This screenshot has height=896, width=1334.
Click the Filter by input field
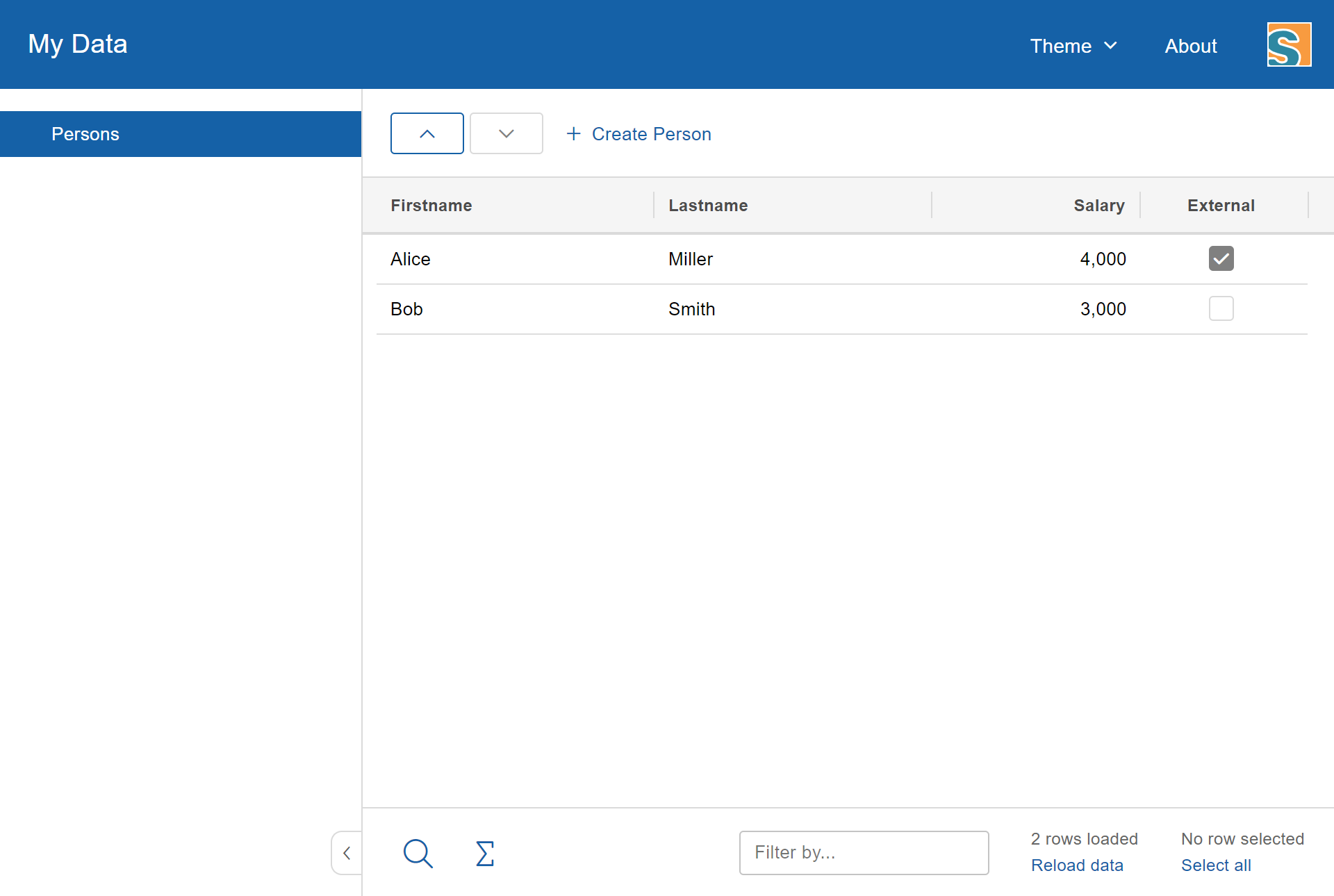863,852
